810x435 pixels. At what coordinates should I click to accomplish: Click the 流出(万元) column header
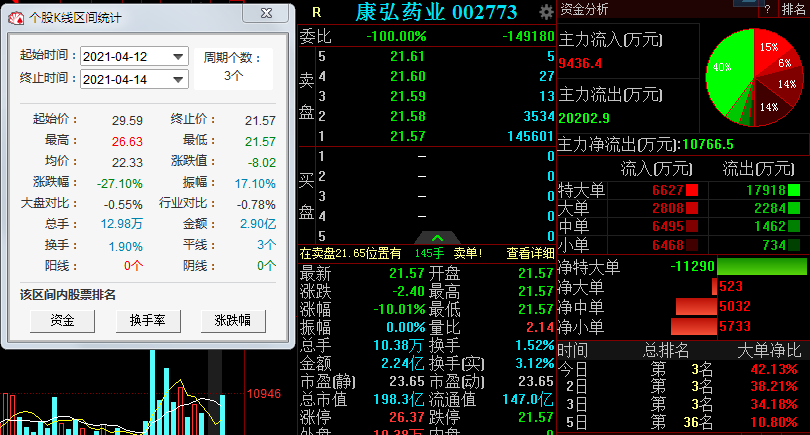point(758,168)
